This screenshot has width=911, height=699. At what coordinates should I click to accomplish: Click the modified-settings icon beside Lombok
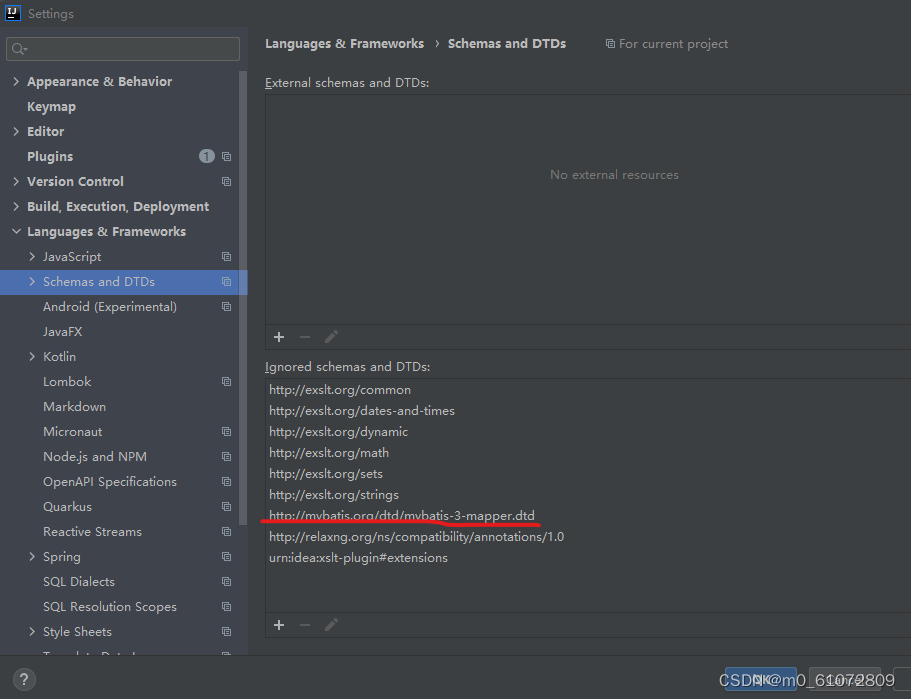(225, 381)
